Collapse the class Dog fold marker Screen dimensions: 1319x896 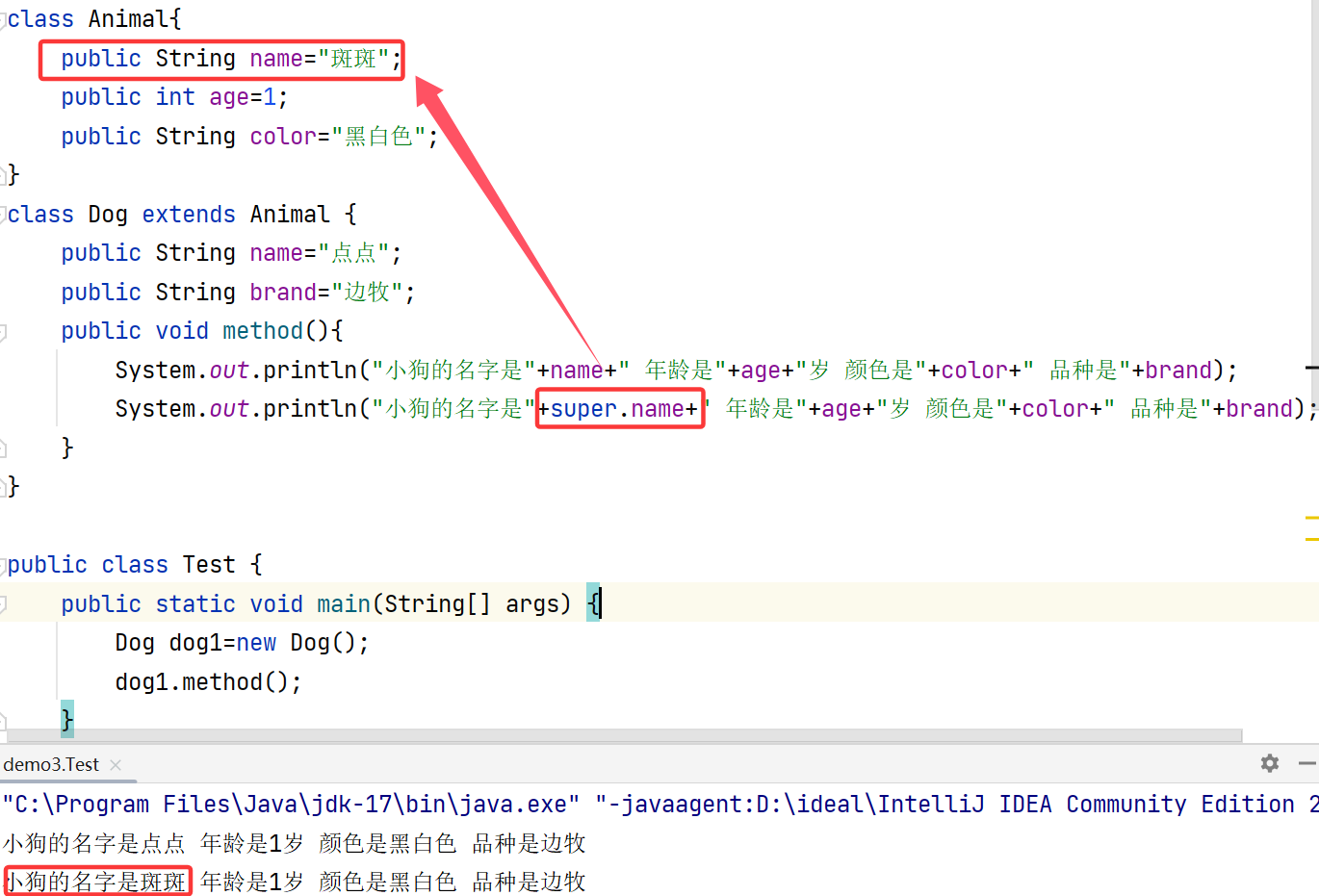3,215
